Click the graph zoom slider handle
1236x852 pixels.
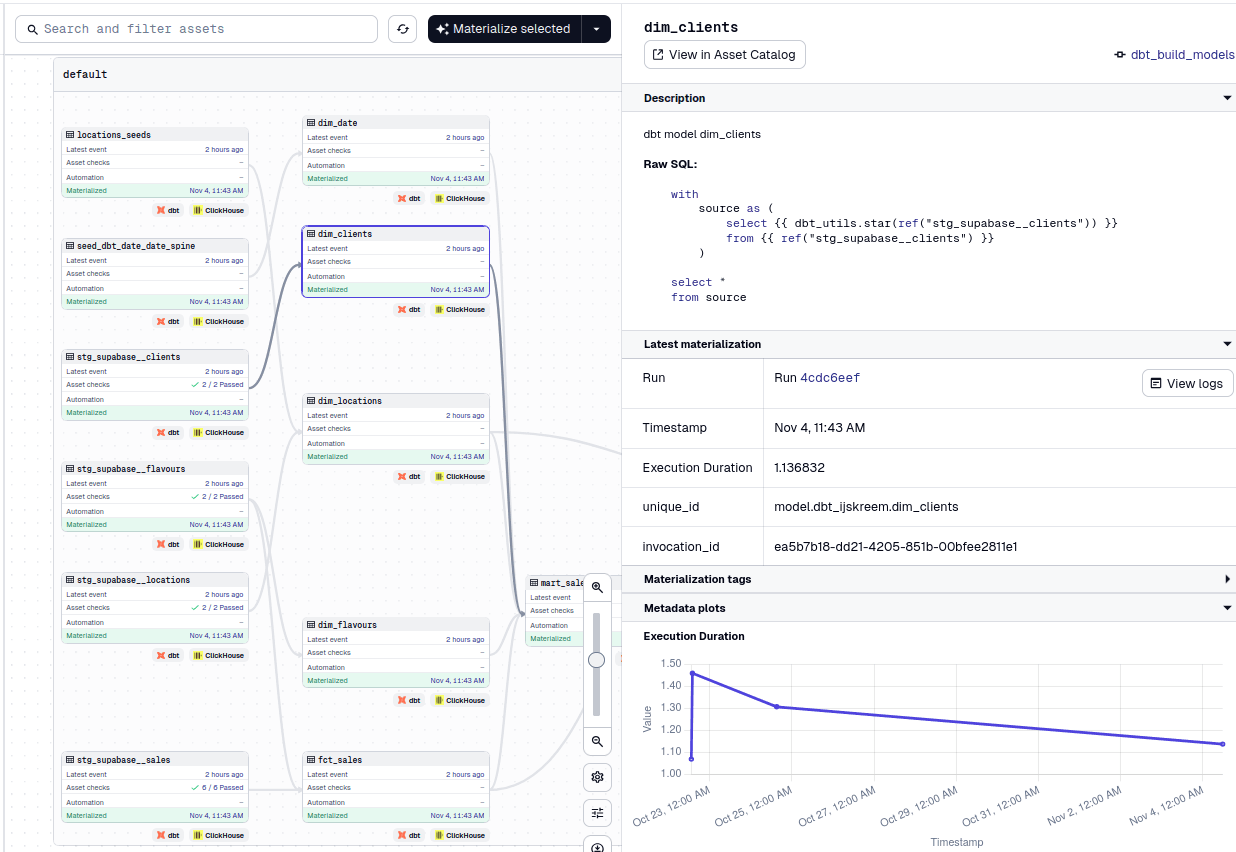point(597,660)
